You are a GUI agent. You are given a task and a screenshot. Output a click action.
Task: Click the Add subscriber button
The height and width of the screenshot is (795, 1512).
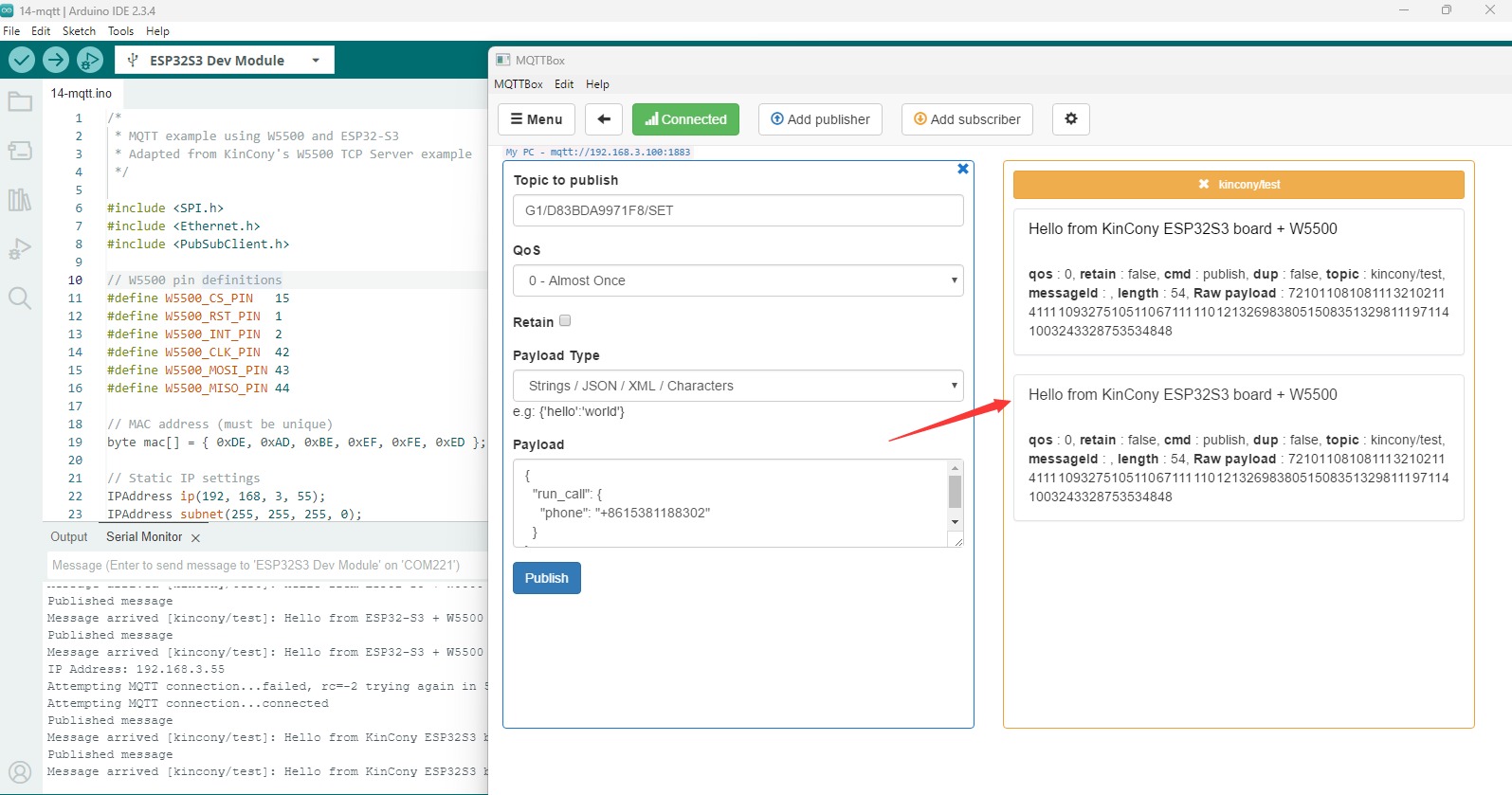coord(966,119)
